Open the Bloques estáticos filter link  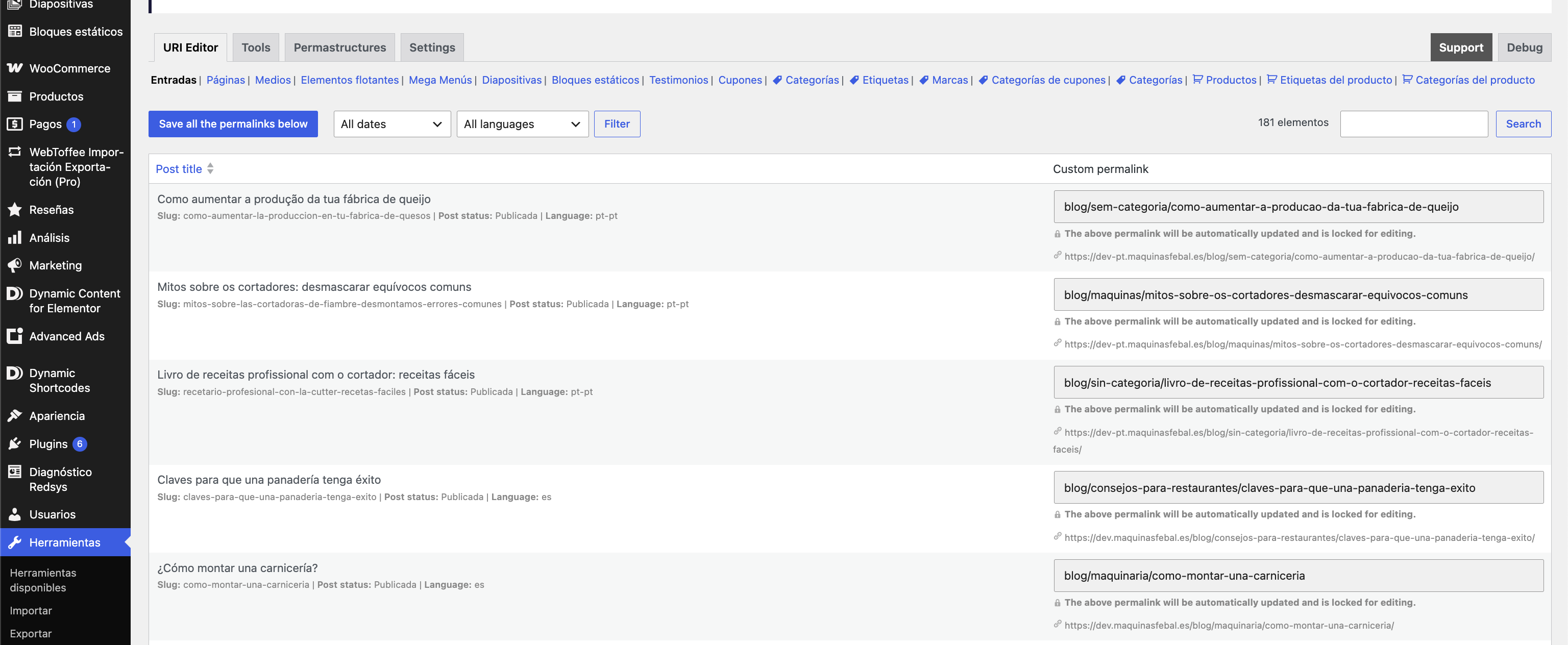tap(595, 80)
